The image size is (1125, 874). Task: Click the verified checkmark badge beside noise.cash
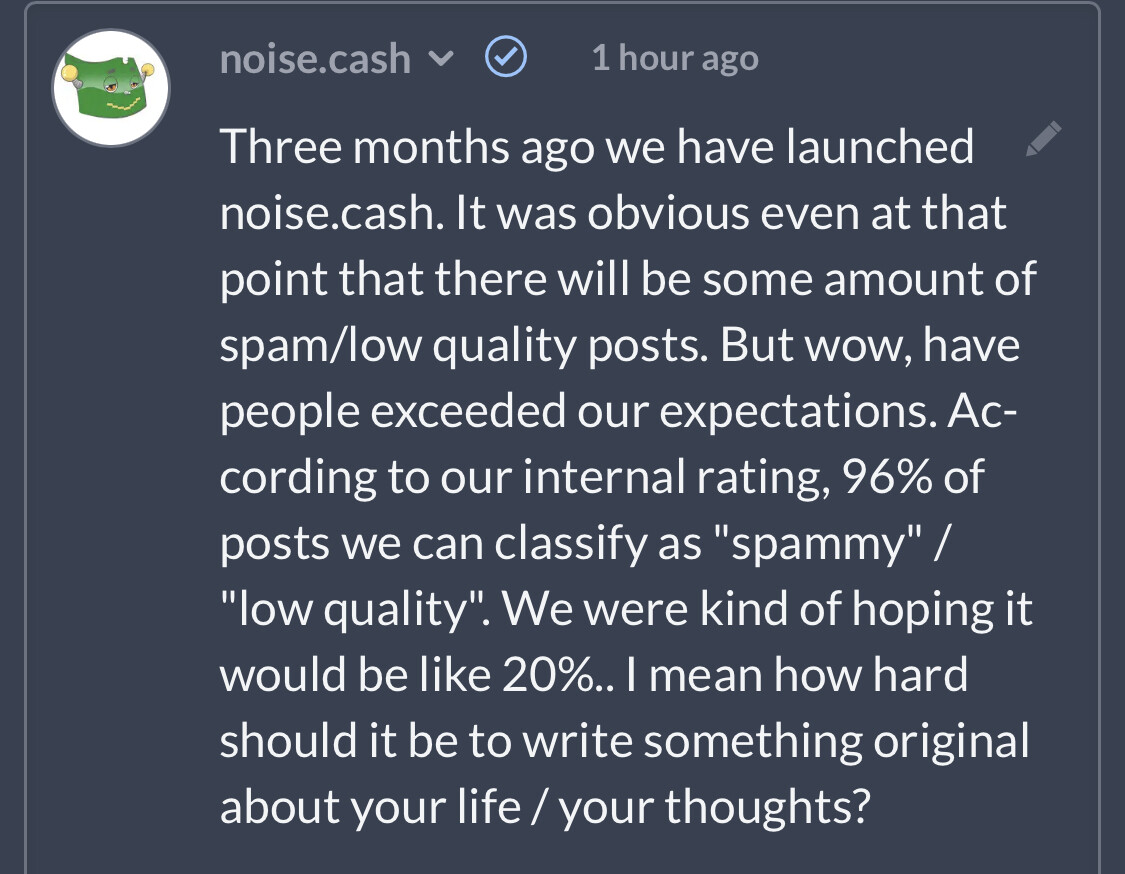point(506,57)
